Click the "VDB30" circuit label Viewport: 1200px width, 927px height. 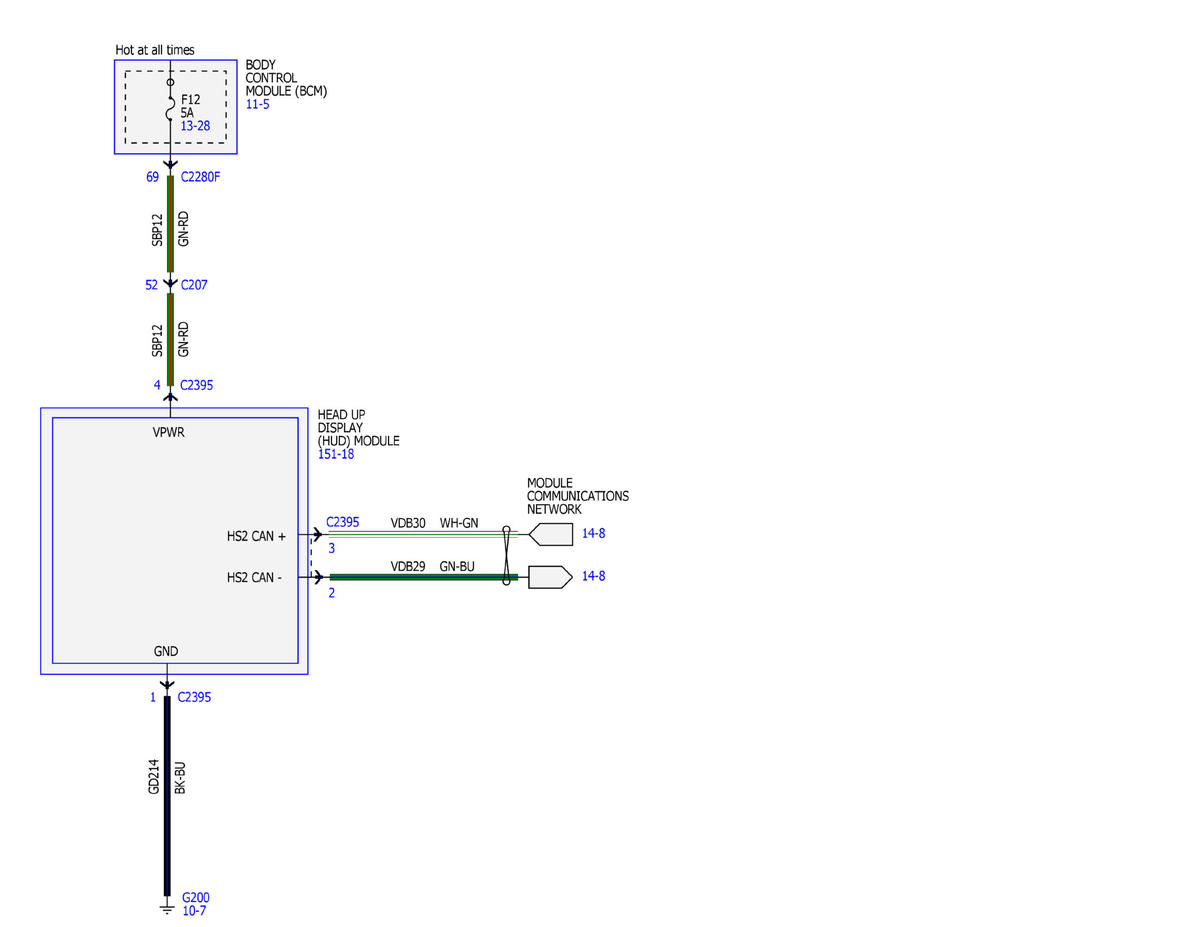[x=408, y=523]
